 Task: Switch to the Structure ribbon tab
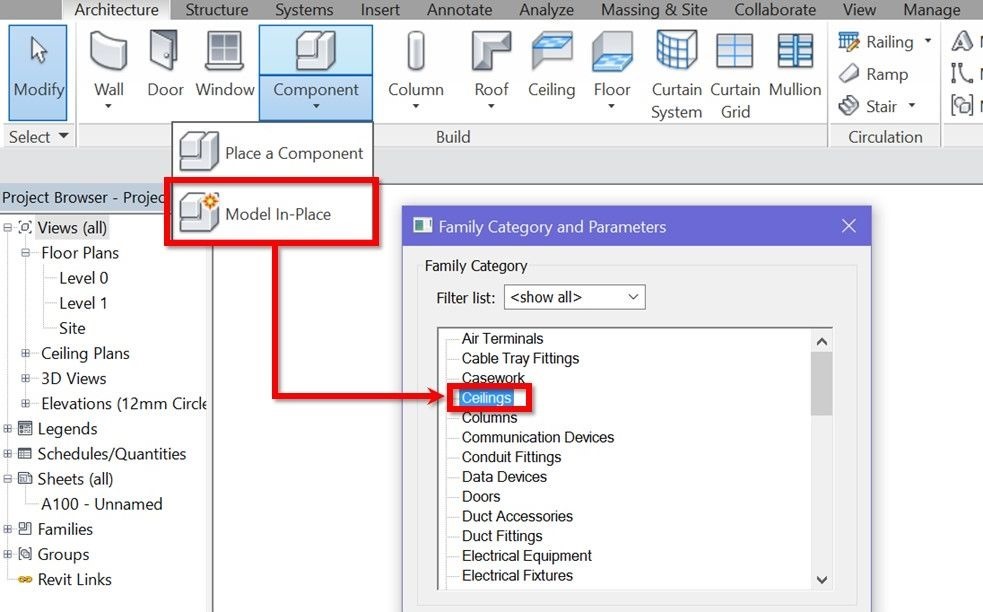(216, 9)
